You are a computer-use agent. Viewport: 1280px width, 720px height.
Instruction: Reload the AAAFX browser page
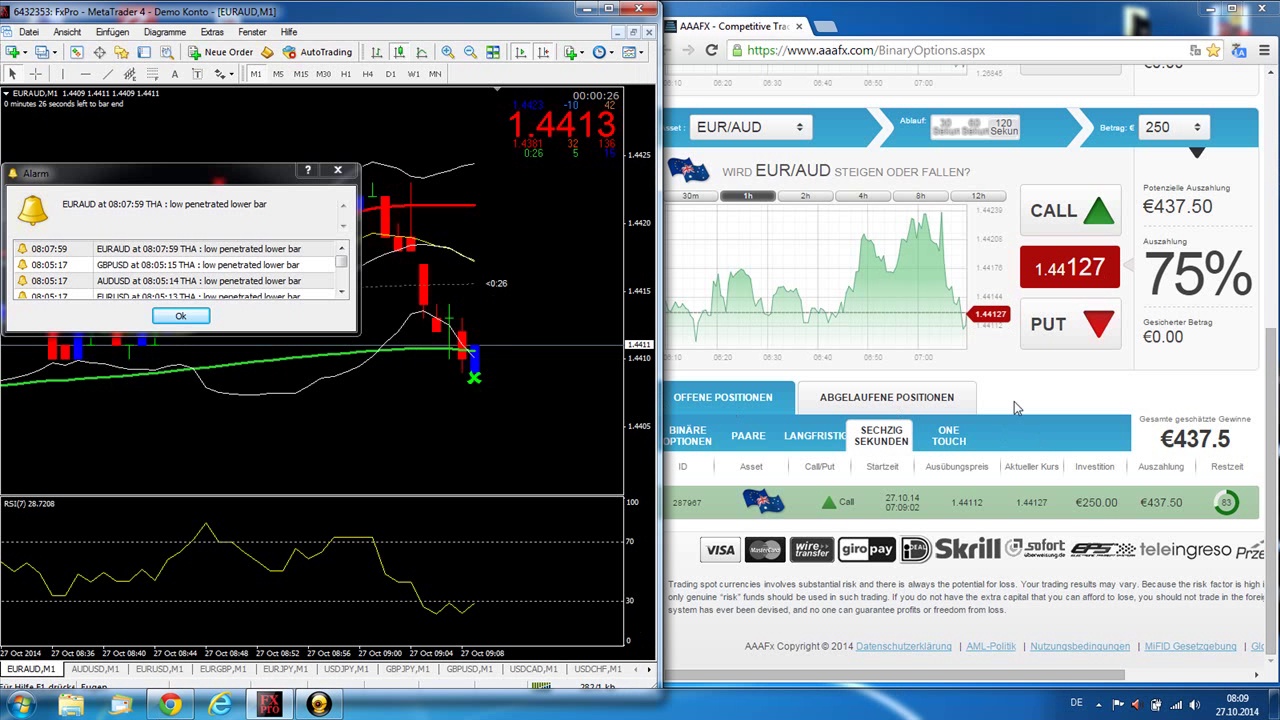tap(711, 50)
